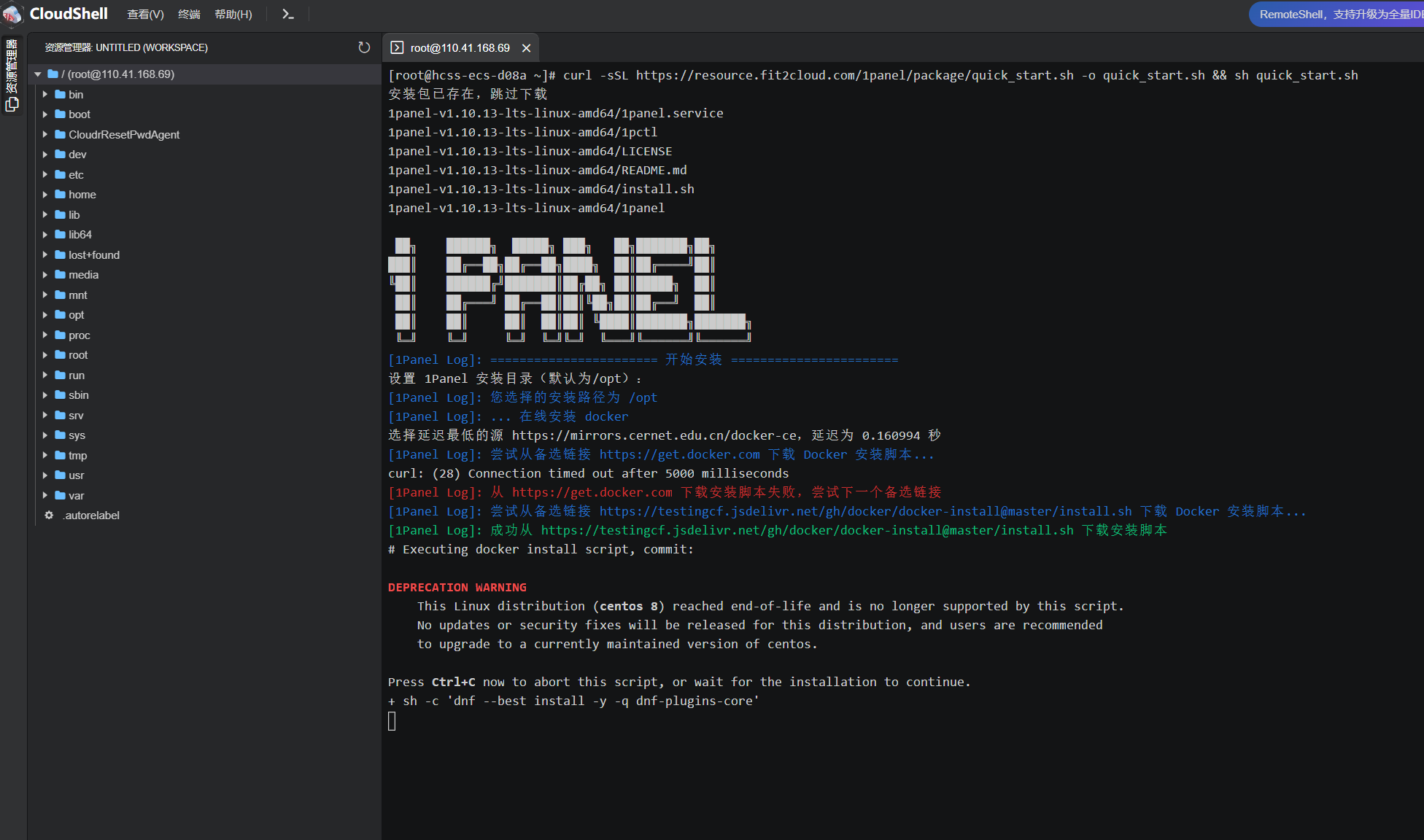Click the lost+found folder icon

pos(61,254)
